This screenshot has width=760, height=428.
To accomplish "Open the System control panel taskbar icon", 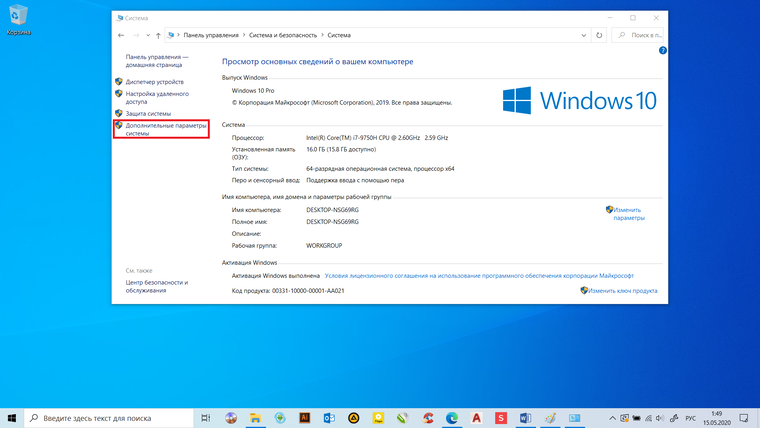I will point(574,418).
